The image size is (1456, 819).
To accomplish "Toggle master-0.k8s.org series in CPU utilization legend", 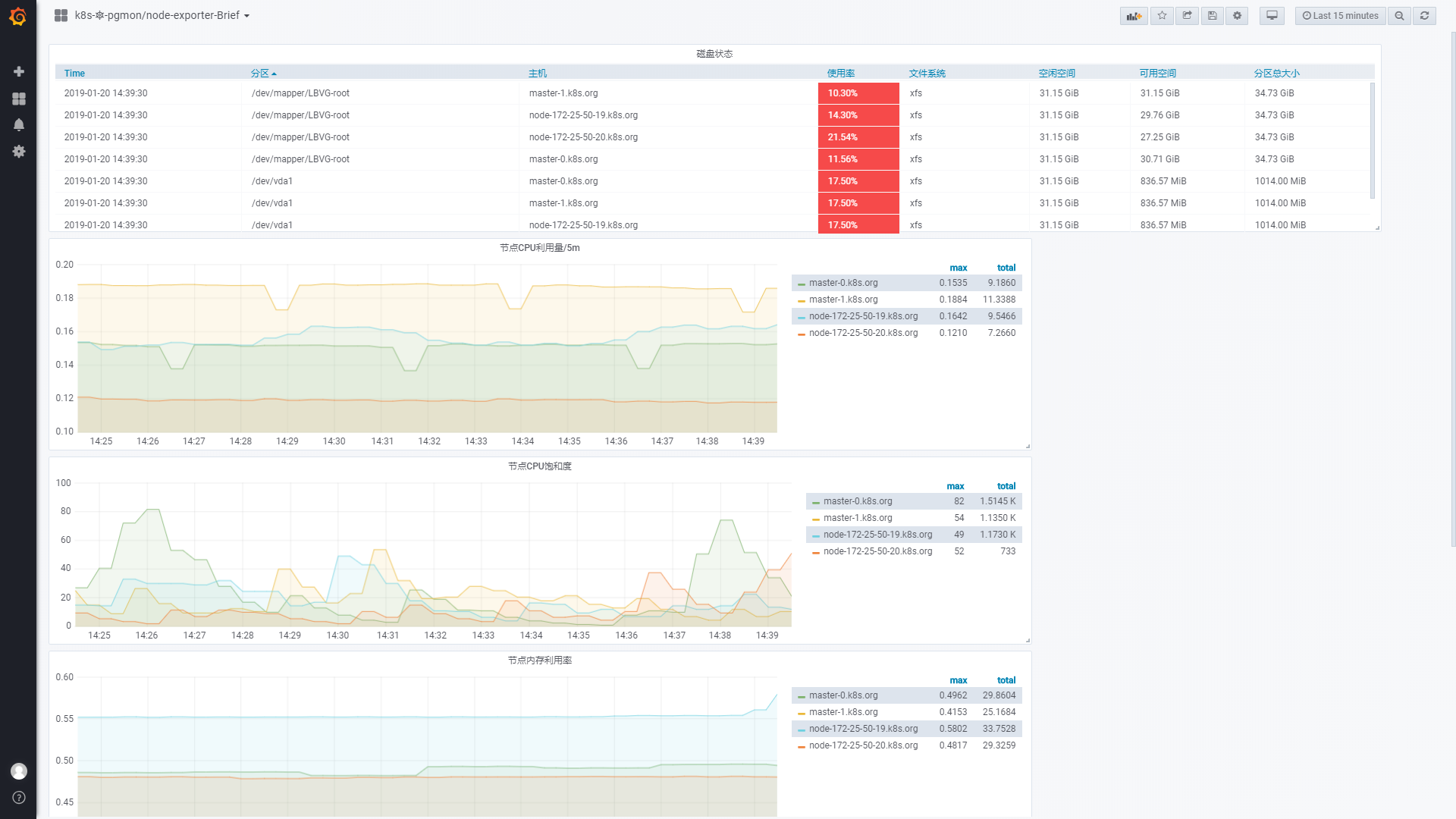I will click(x=843, y=283).
